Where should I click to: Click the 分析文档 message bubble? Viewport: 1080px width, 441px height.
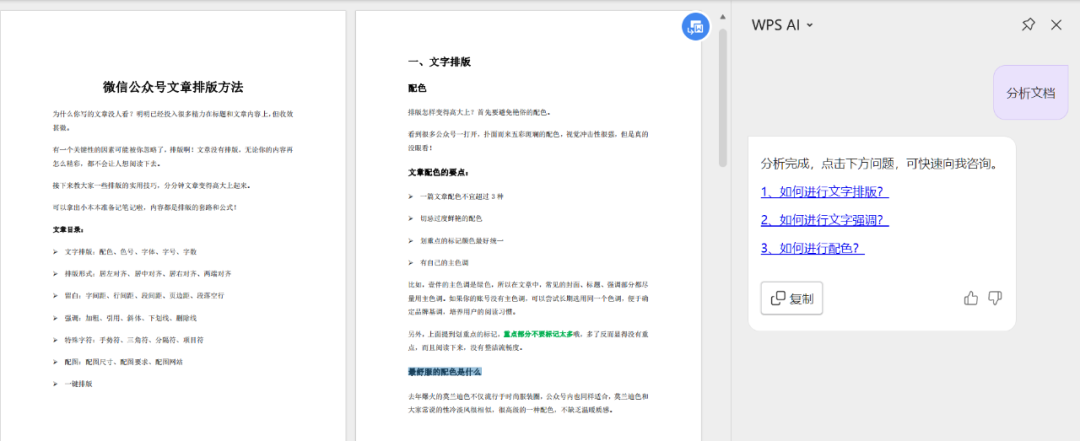click(x=1030, y=93)
